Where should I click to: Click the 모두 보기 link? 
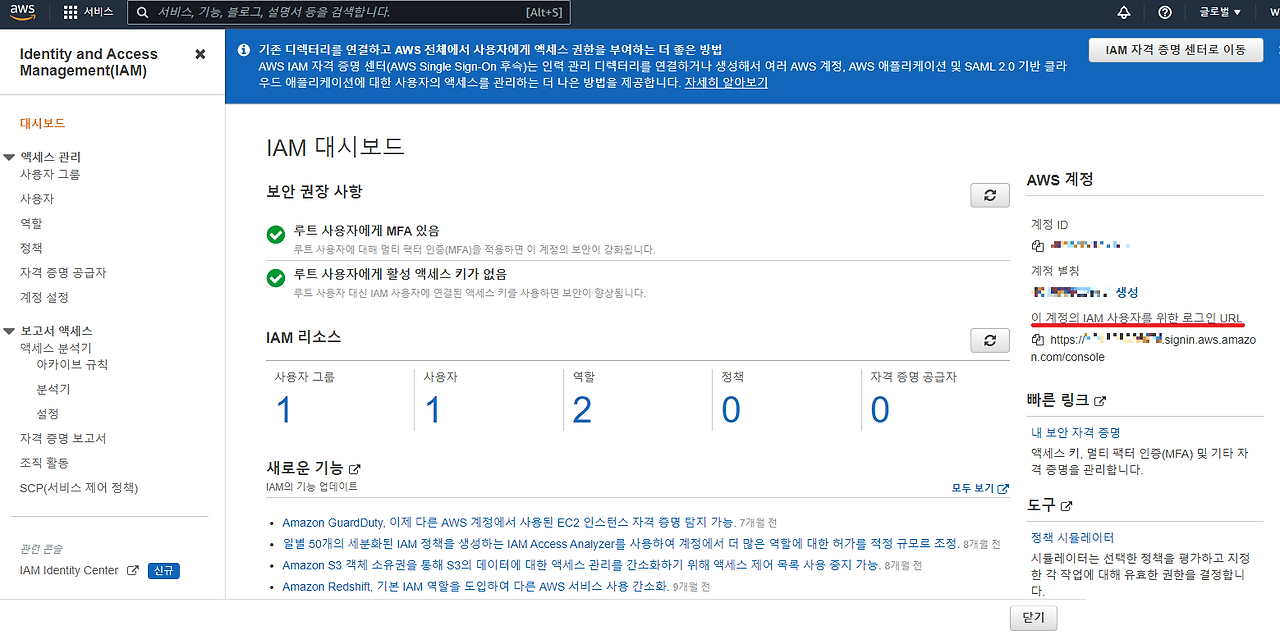click(x=972, y=489)
